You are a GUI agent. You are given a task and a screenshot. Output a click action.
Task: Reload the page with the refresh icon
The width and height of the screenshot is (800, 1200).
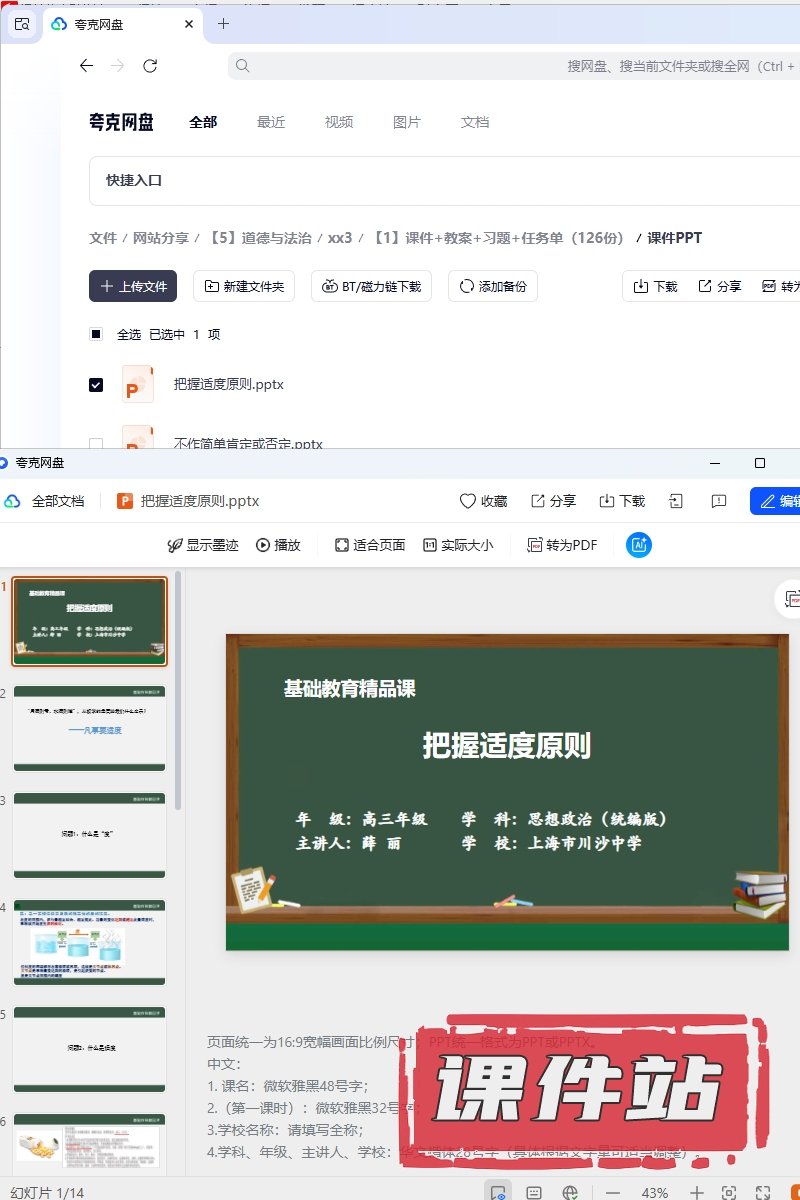click(150, 66)
